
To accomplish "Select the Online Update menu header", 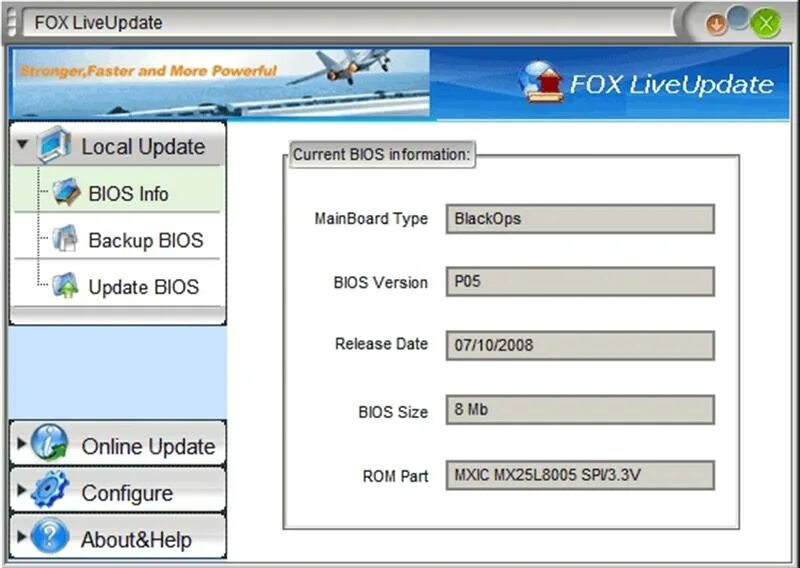I will tap(118, 442).
